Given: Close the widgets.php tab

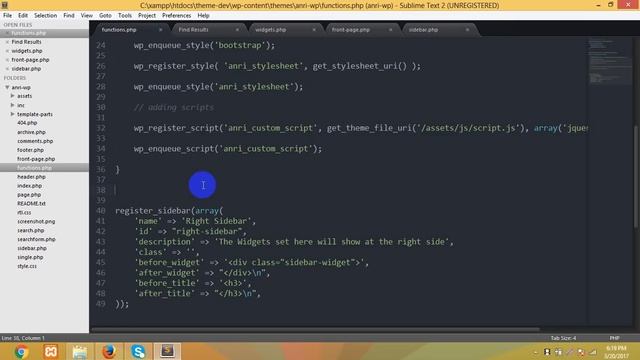Looking at the screenshot, I should (x=314, y=30).
